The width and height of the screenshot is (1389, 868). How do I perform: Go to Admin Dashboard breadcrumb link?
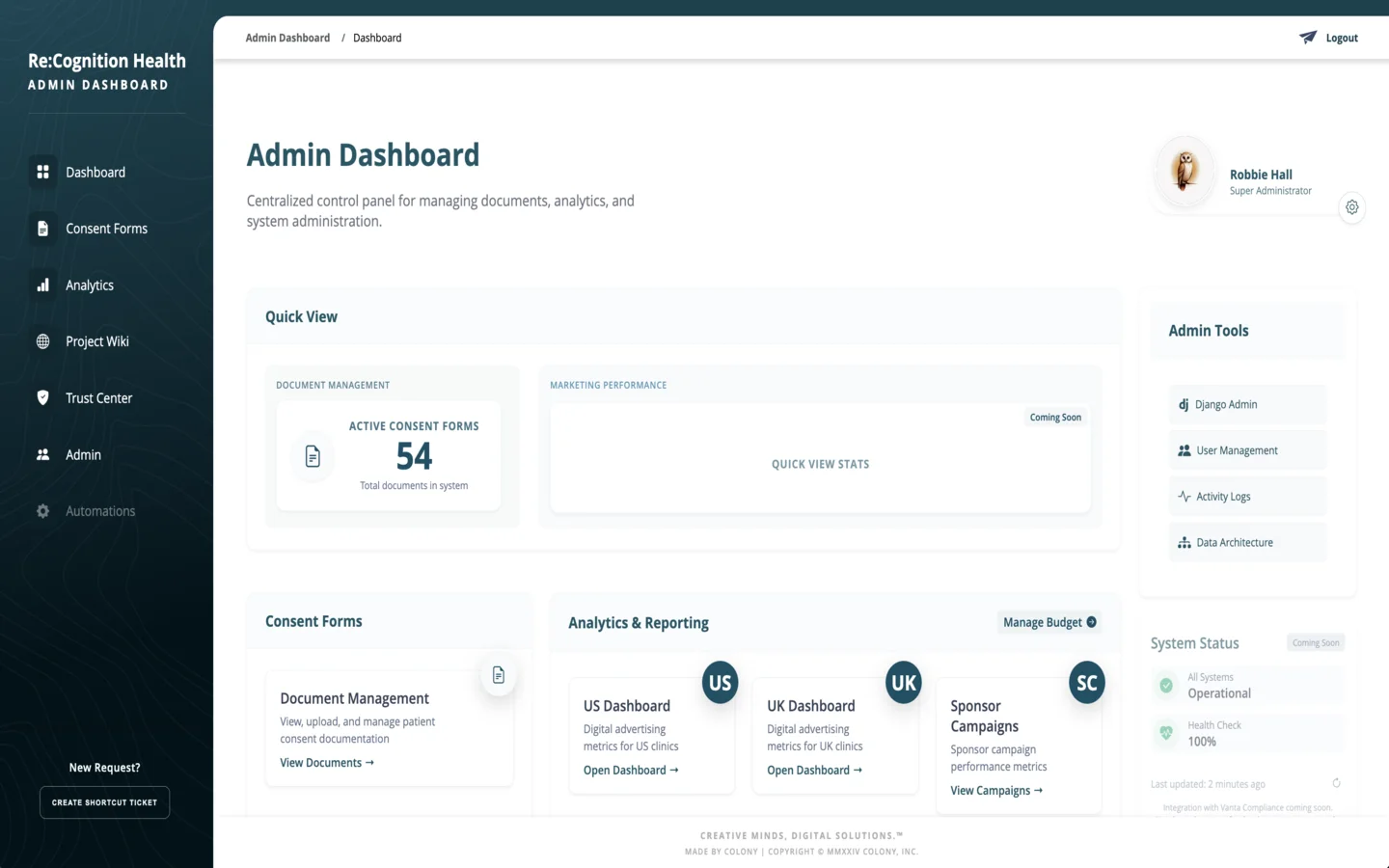(287, 38)
